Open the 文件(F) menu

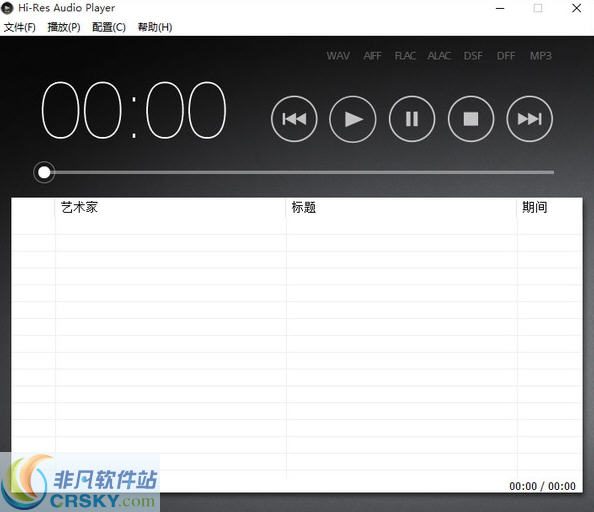click(x=20, y=27)
